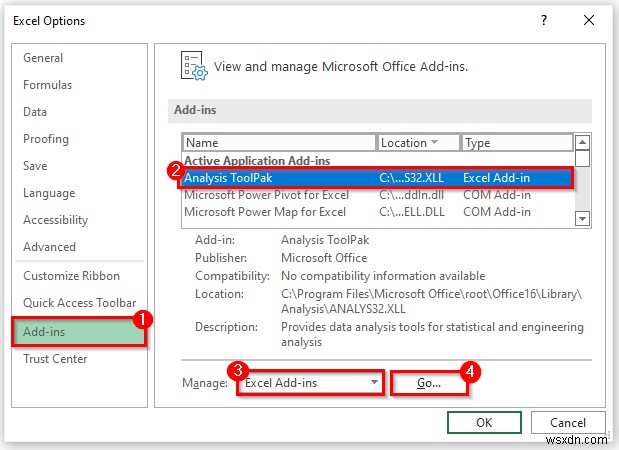This screenshot has height=450, width=619.
Task: Click the add-ins list scroll down arrow
Action: point(583,218)
